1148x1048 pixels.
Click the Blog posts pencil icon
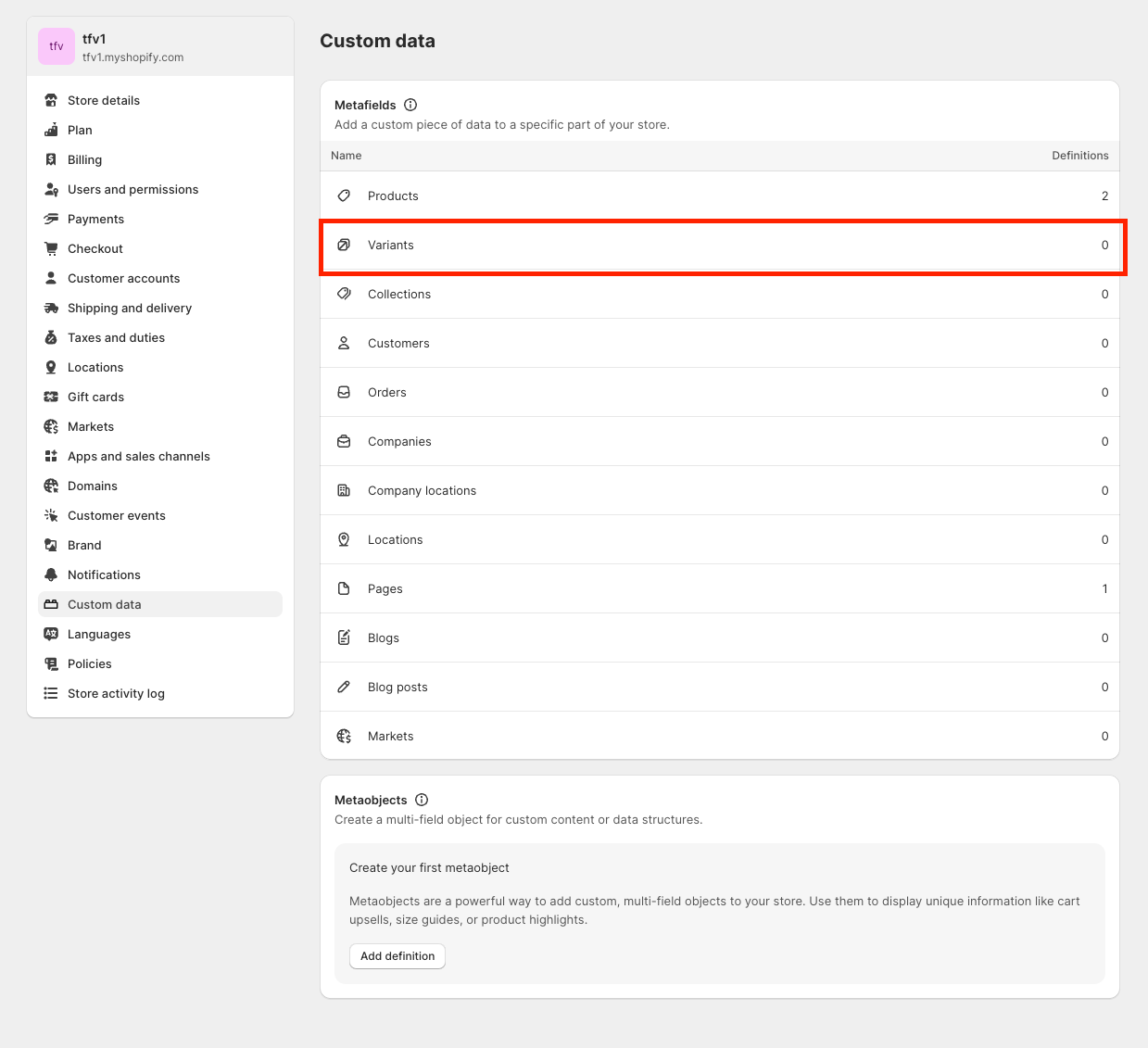click(344, 687)
